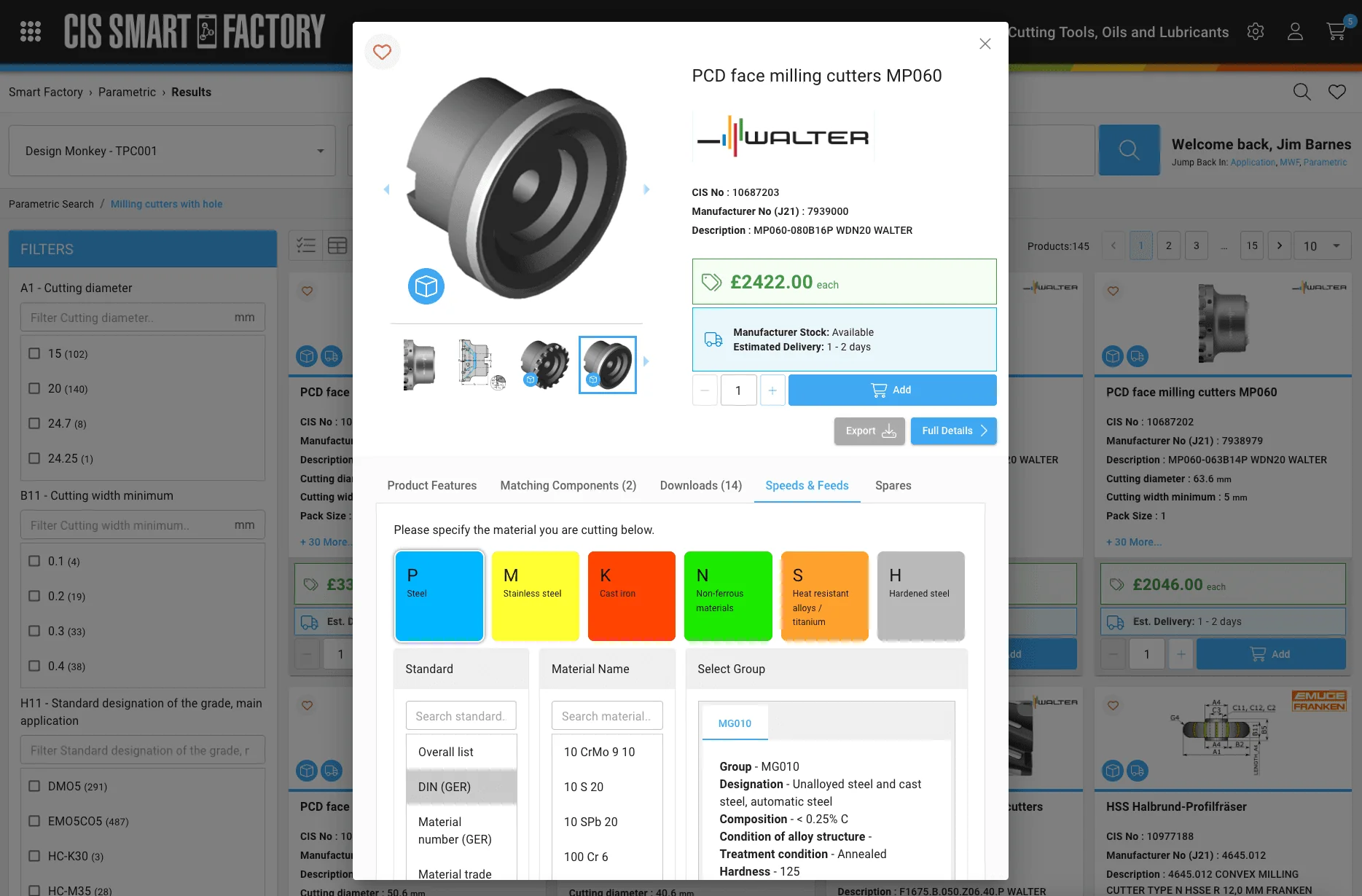The width and height of the screenshot is (1362, 896).
Task: Open 3D cube icon on 10687202 card
Action: point(1113,356)
